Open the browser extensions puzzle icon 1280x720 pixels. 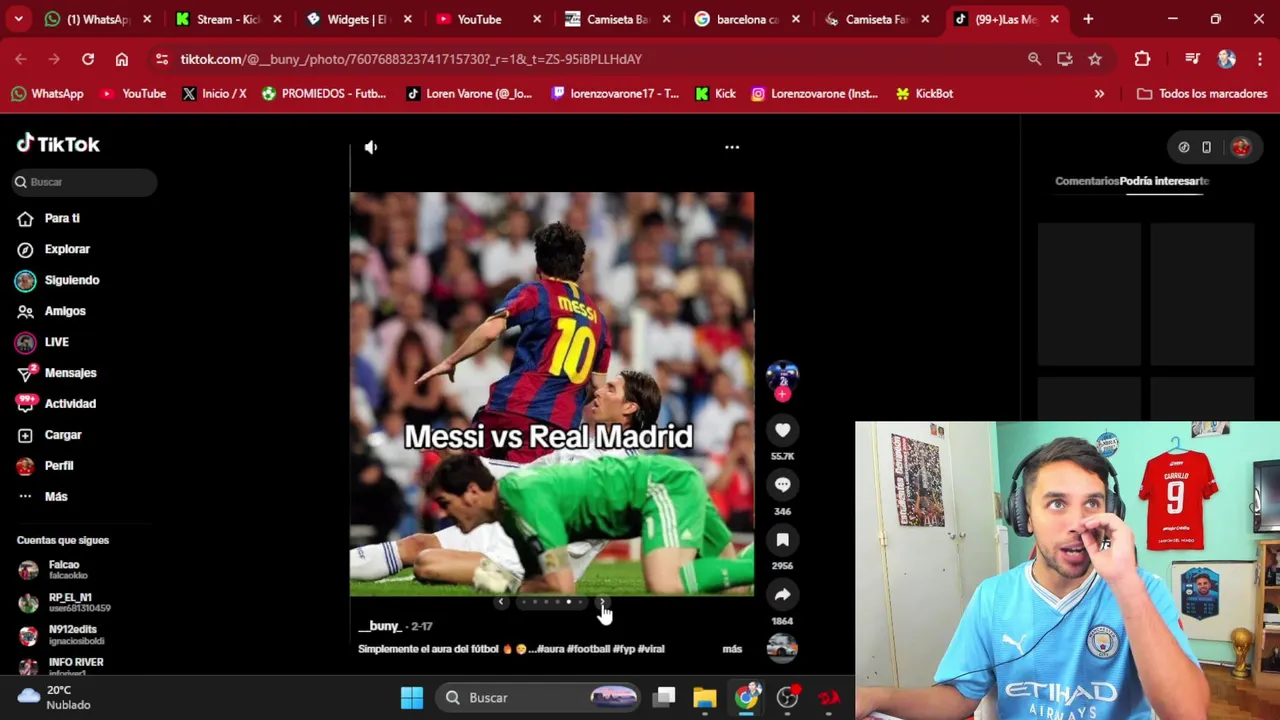(x=1142, y=59)
